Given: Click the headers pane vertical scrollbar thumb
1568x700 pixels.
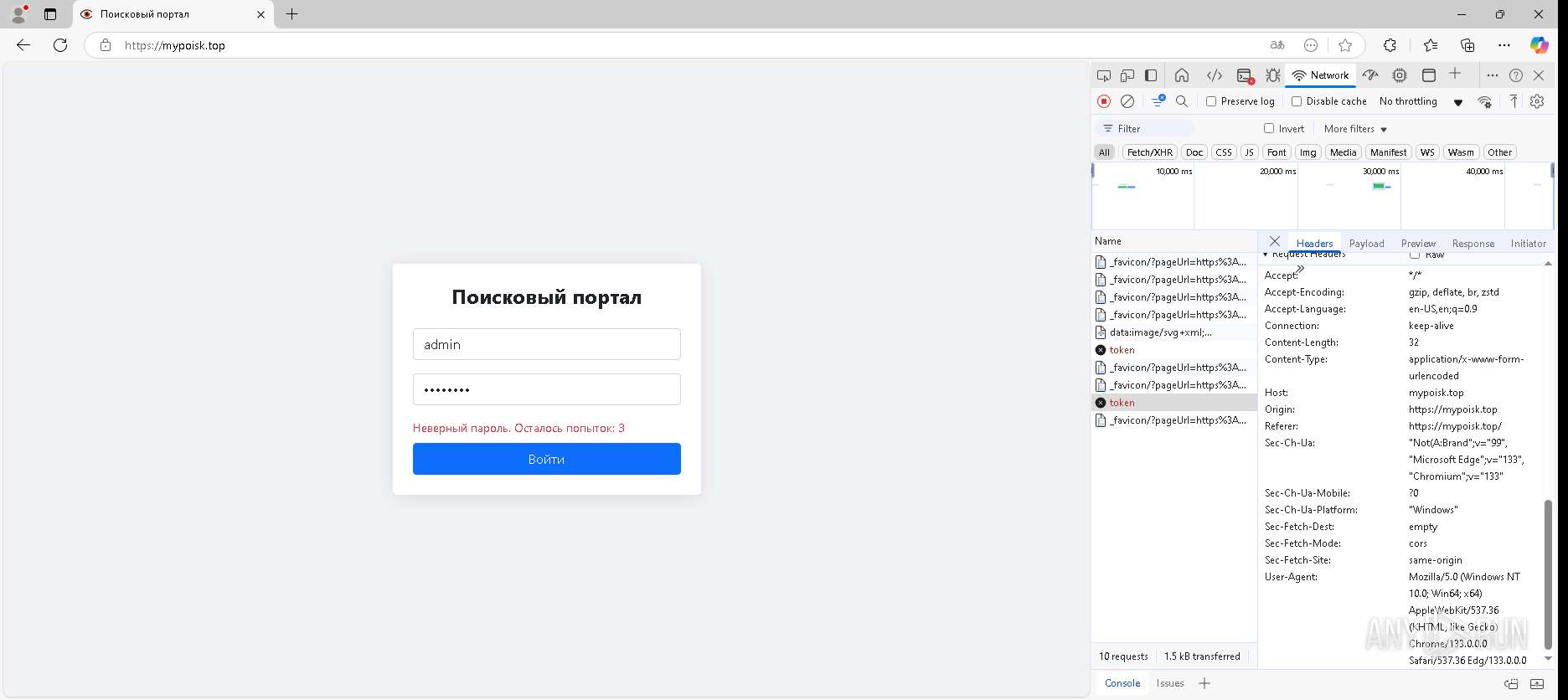Looking at the screenshot, I should [1548, 574].
